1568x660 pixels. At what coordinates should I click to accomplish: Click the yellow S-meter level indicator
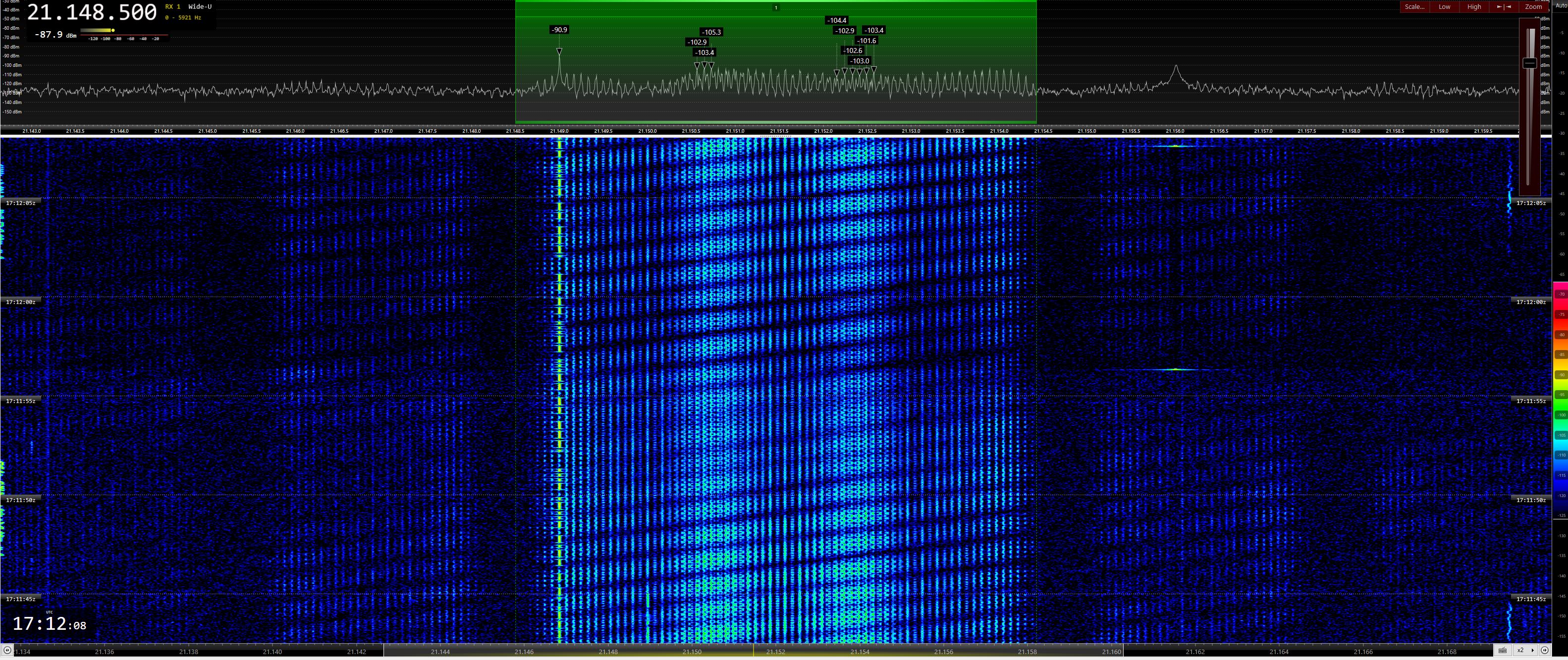(113, 30)
